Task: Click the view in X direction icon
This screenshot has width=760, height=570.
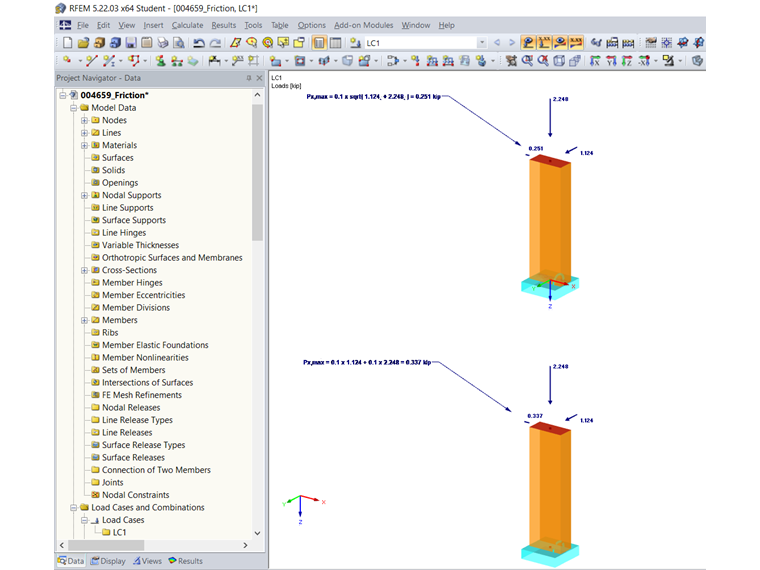Action: click(595, 61)
